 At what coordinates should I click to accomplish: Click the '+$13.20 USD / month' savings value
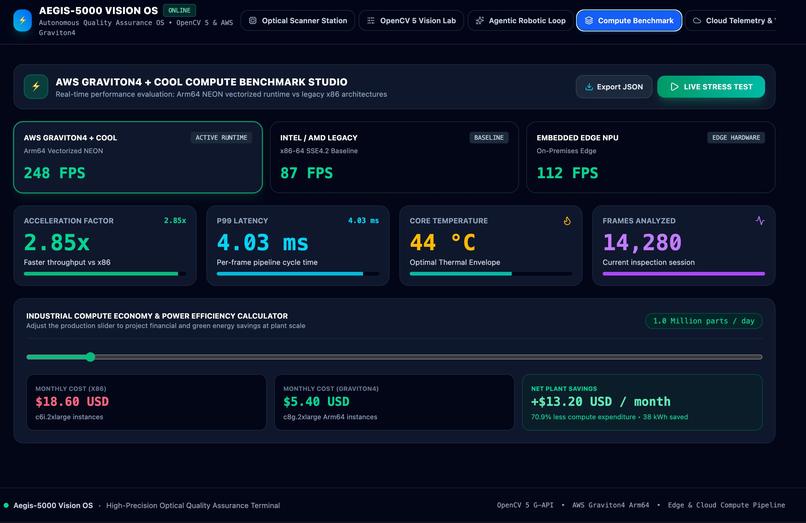601,402
